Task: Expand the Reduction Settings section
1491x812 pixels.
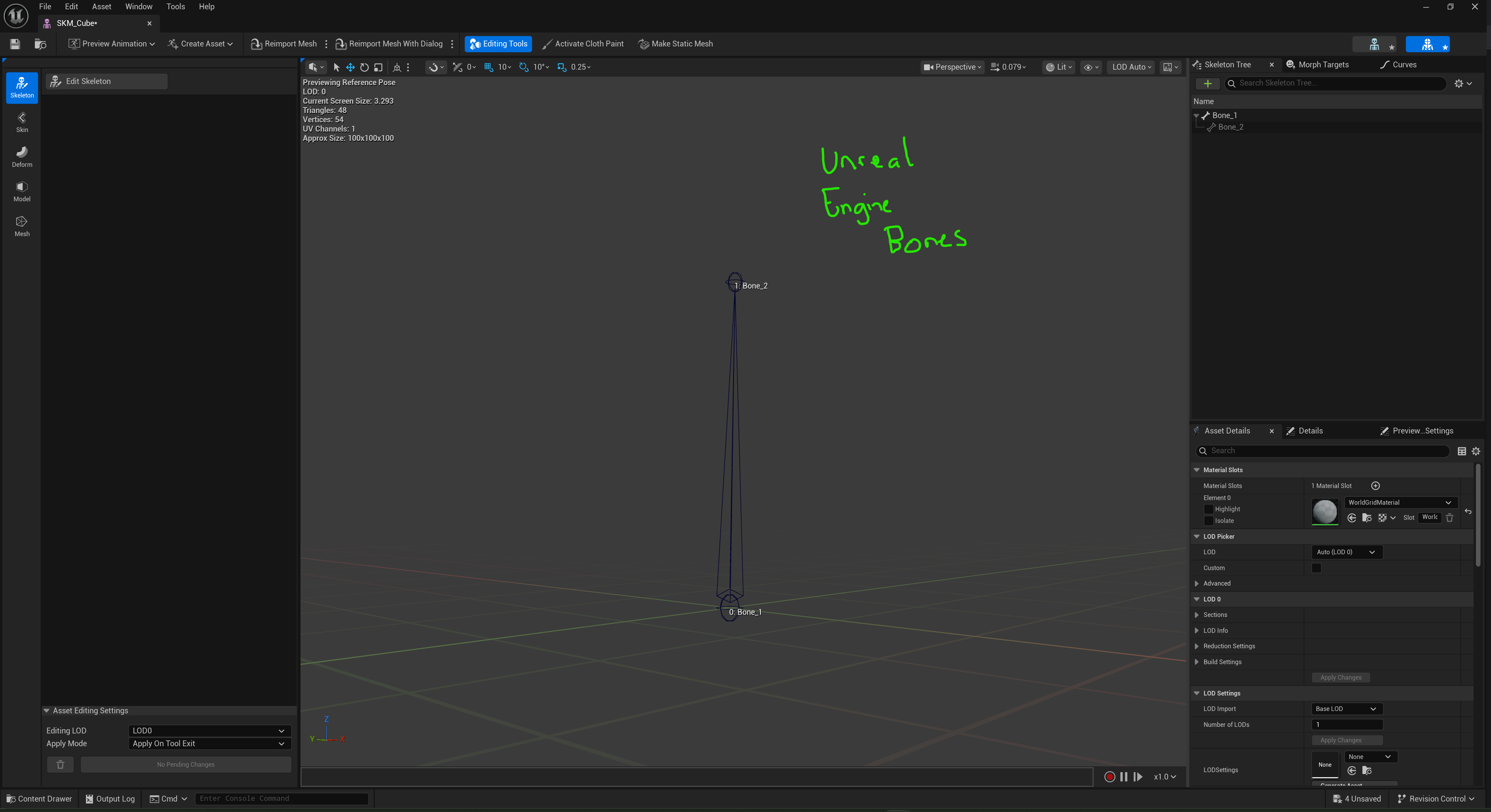Action: click(1196, 646)
